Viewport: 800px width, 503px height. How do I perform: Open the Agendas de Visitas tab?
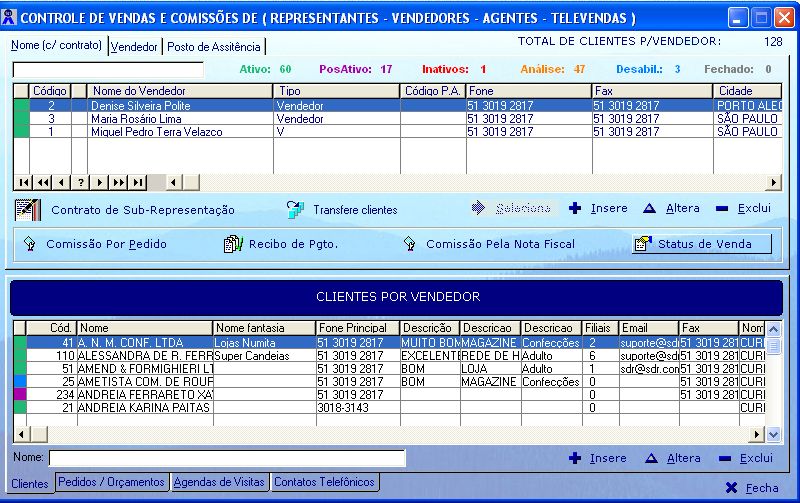coord(219,482)
